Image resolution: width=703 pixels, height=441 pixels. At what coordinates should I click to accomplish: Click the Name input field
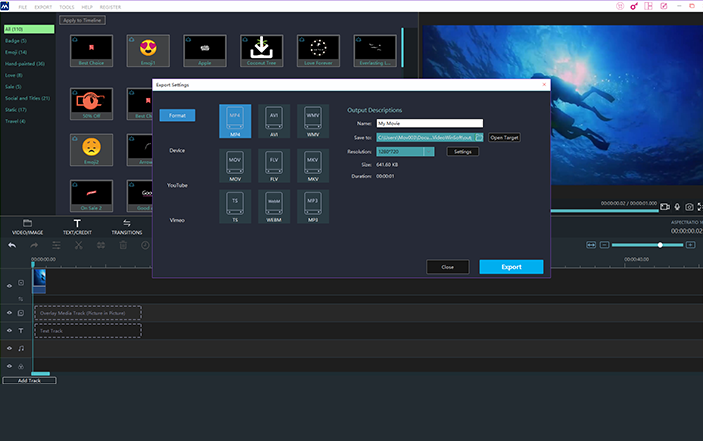[429, 123]
